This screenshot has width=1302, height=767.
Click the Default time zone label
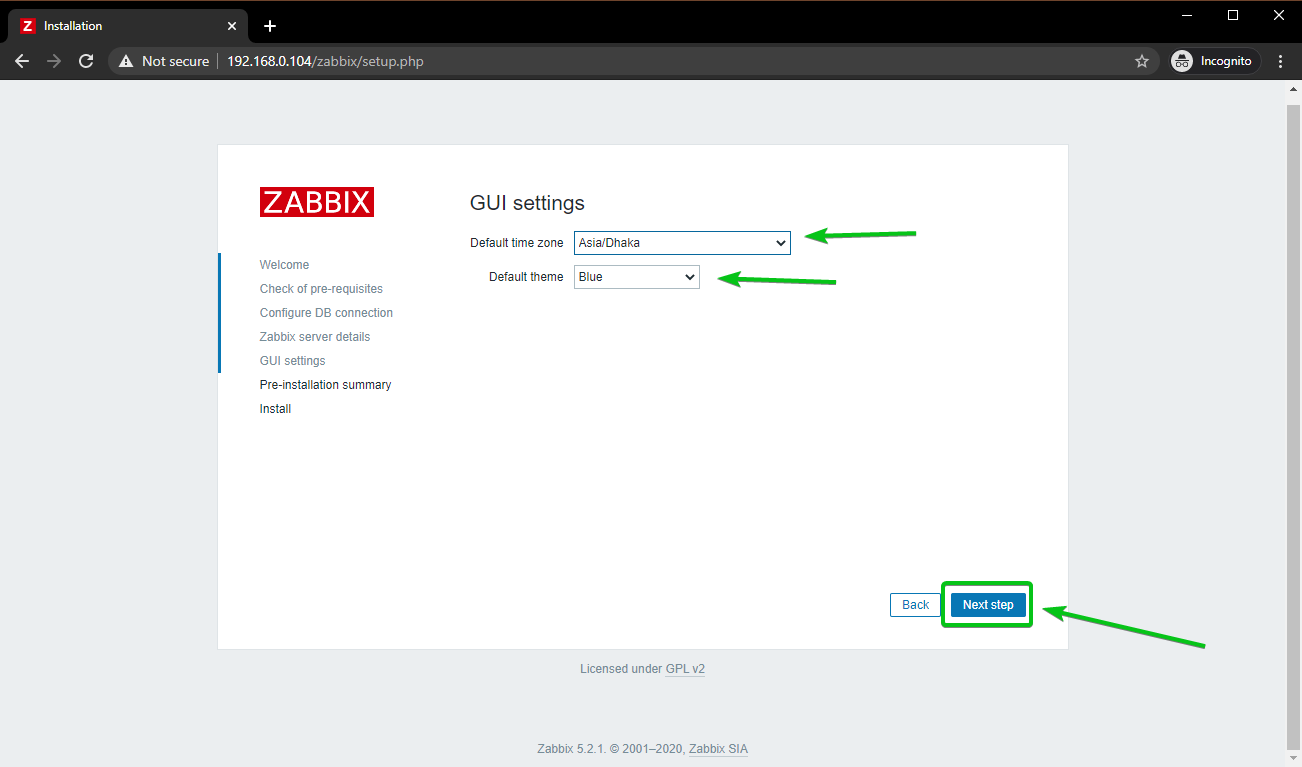(517, 243)
